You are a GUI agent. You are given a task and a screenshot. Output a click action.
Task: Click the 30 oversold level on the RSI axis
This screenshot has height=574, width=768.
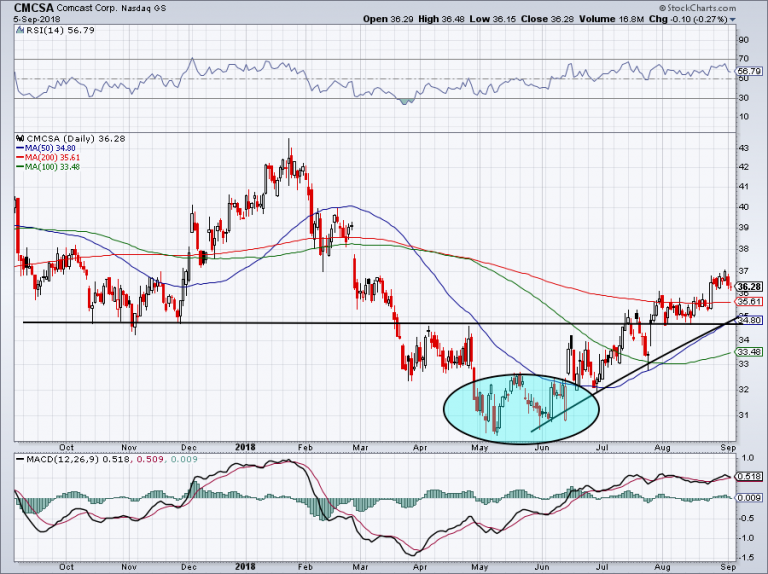(743, 98)
